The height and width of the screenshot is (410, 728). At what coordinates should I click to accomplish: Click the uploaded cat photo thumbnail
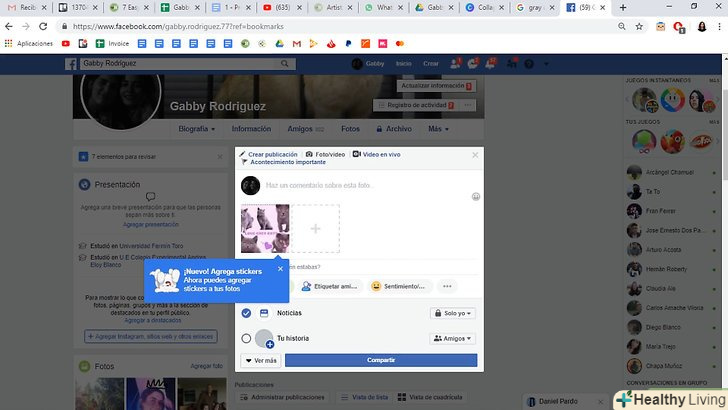tap(265, 229)
